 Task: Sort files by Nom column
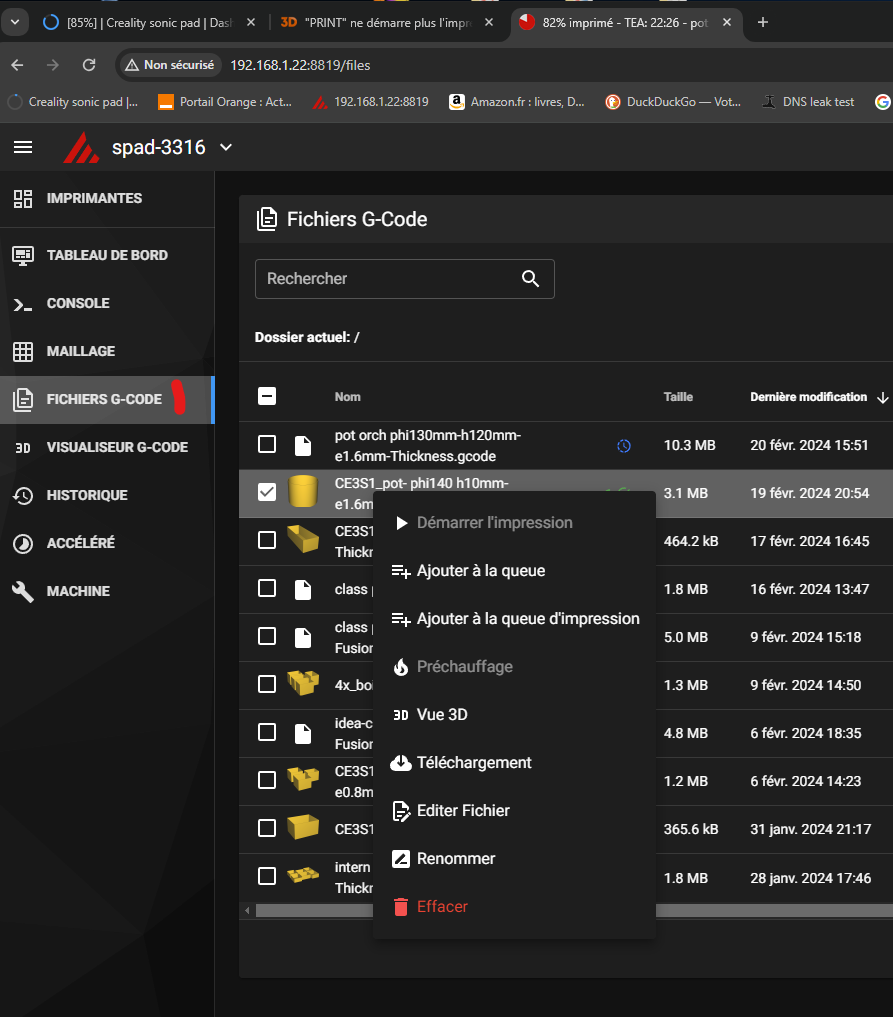pos(348,397)
